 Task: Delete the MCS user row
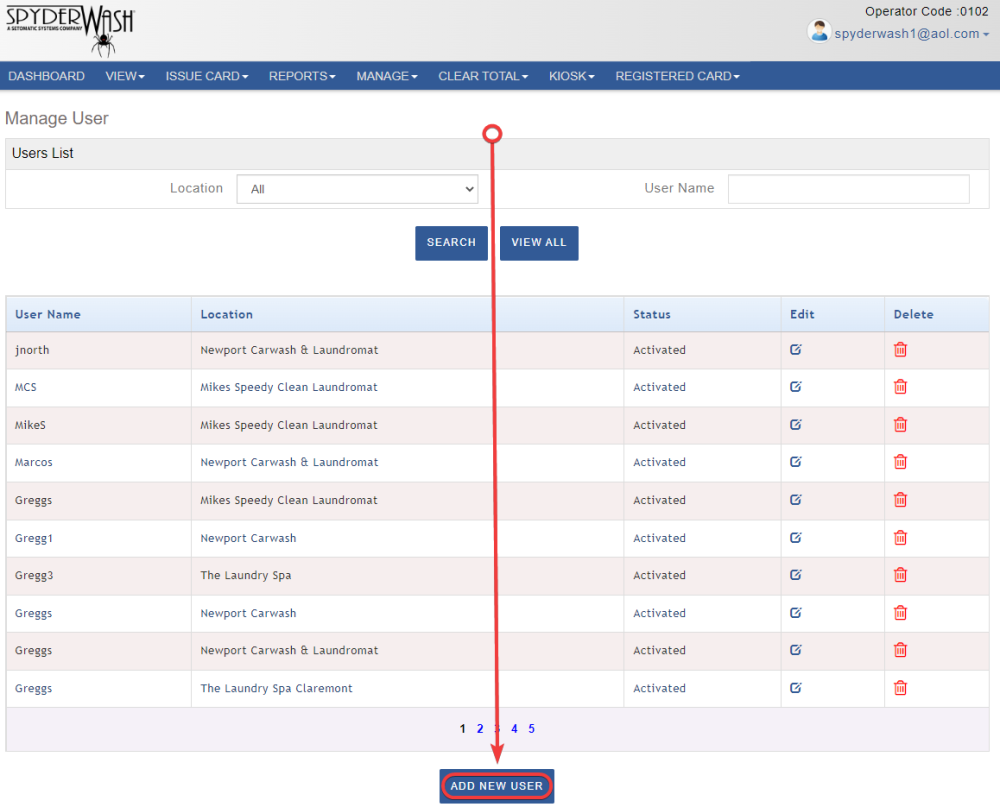[x=900, y=387]
